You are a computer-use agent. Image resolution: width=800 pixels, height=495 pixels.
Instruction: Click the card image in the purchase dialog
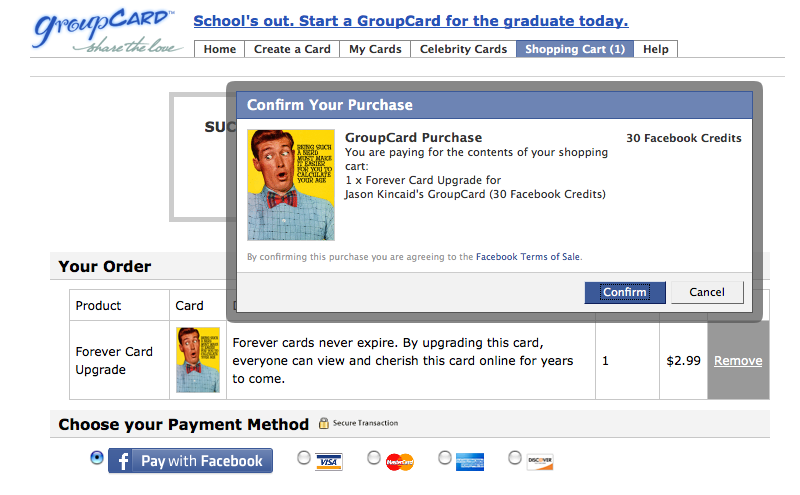tap(291, 184)
